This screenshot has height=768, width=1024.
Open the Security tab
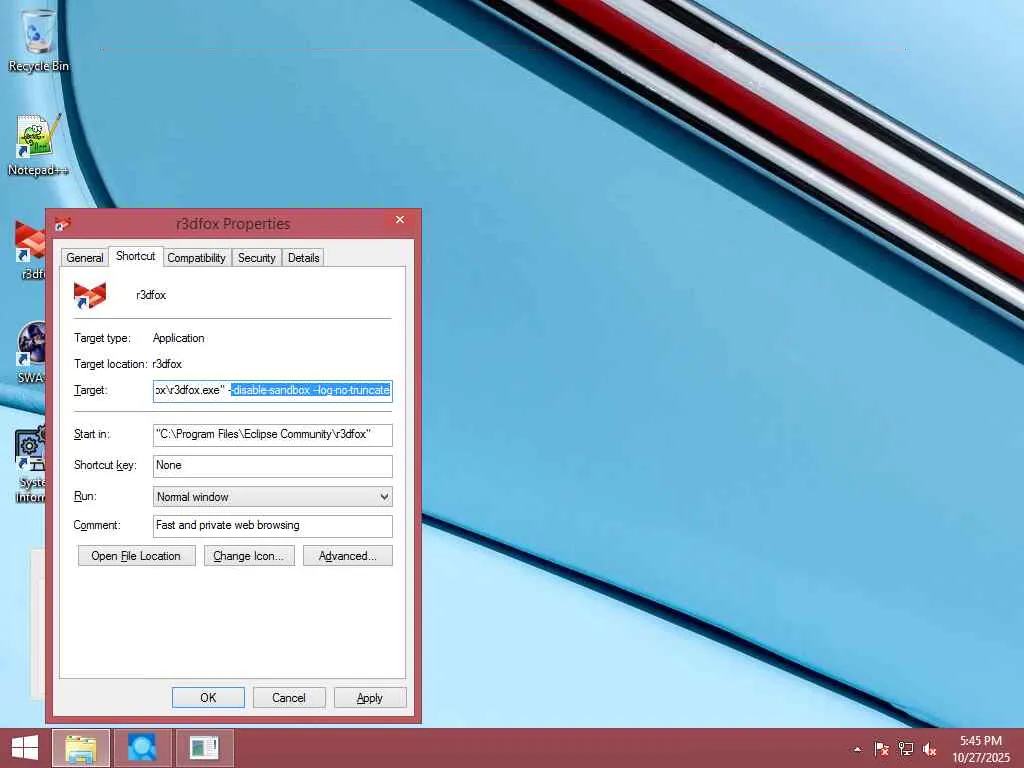click(x=257, y=258)
